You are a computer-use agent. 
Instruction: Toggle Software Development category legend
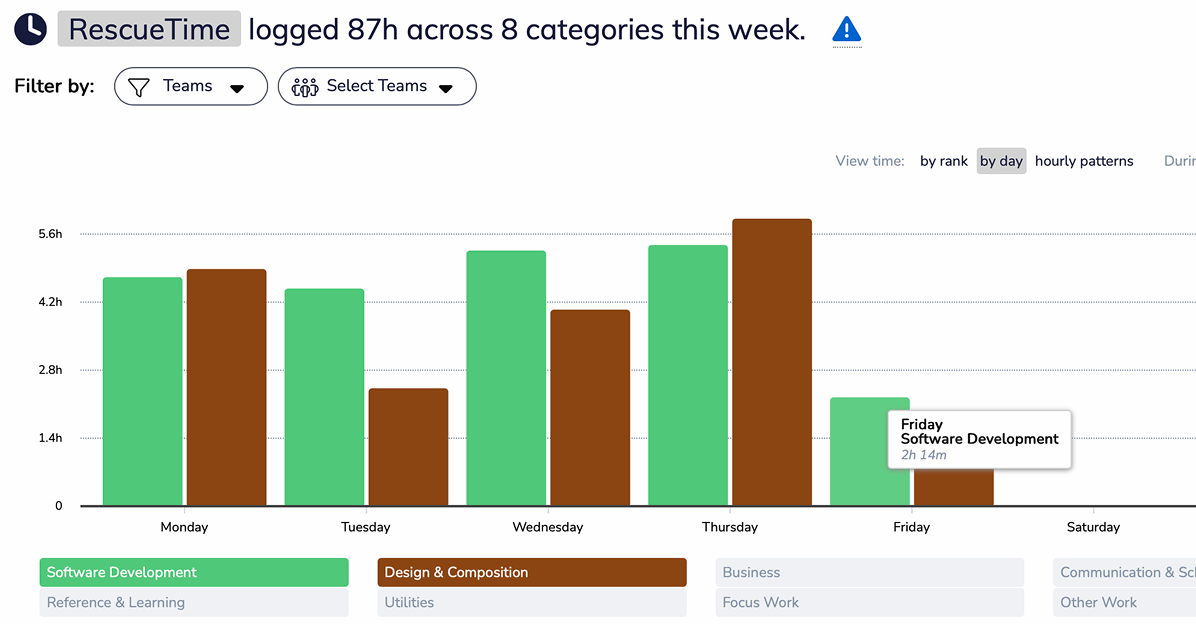click(x=194, y=572)
